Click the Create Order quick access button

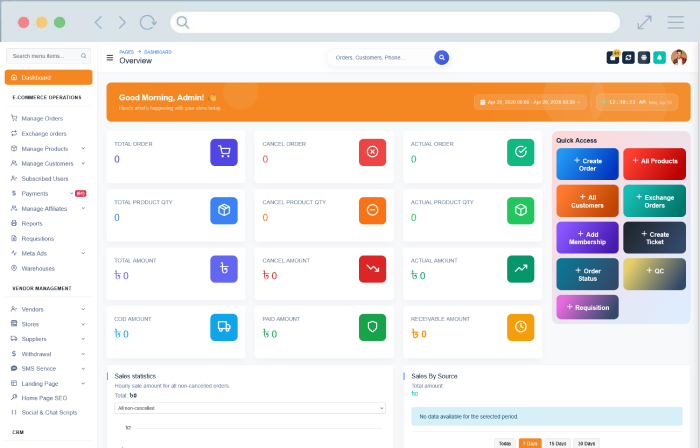click(x=587, y=164)
